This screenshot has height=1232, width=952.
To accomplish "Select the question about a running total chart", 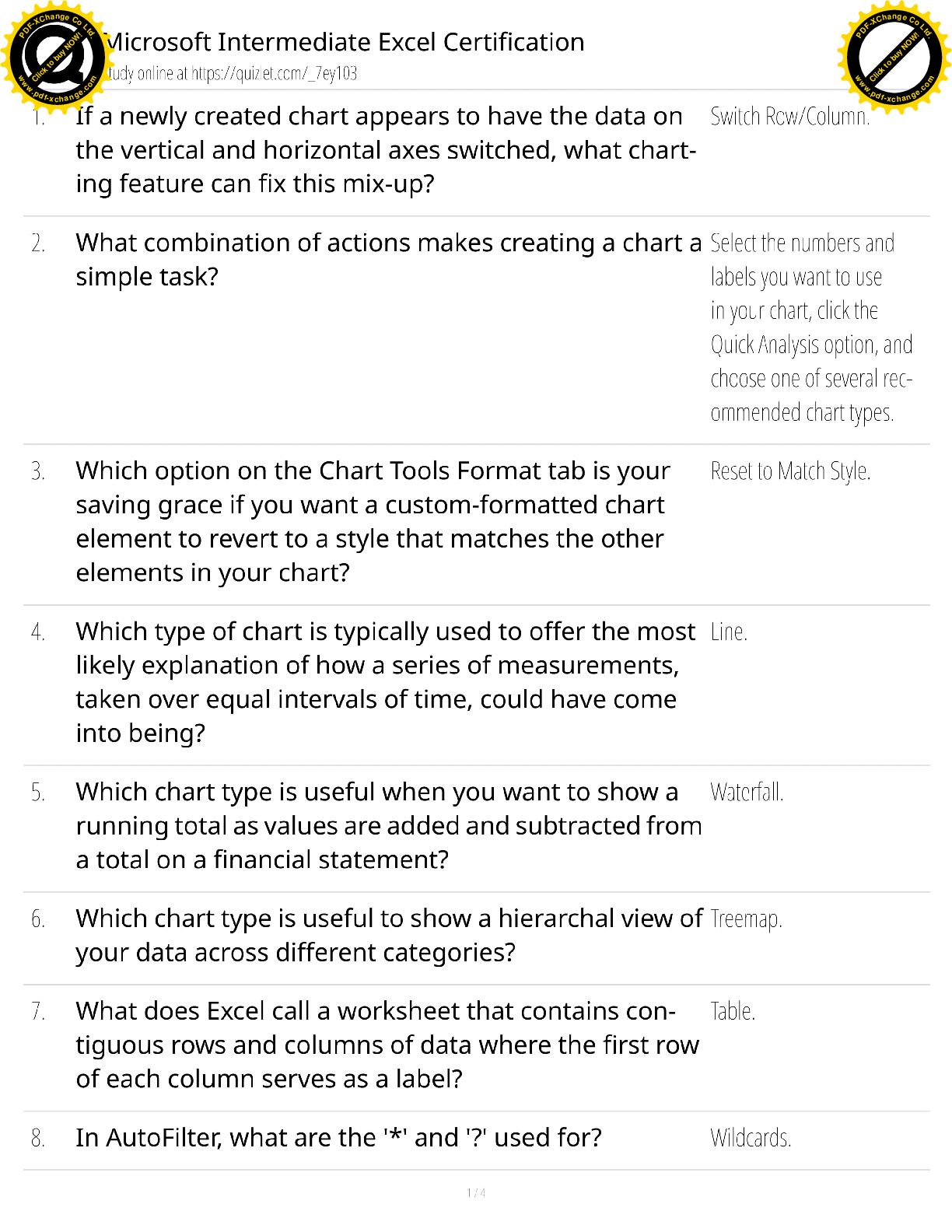I will click(x=388, y=826).
